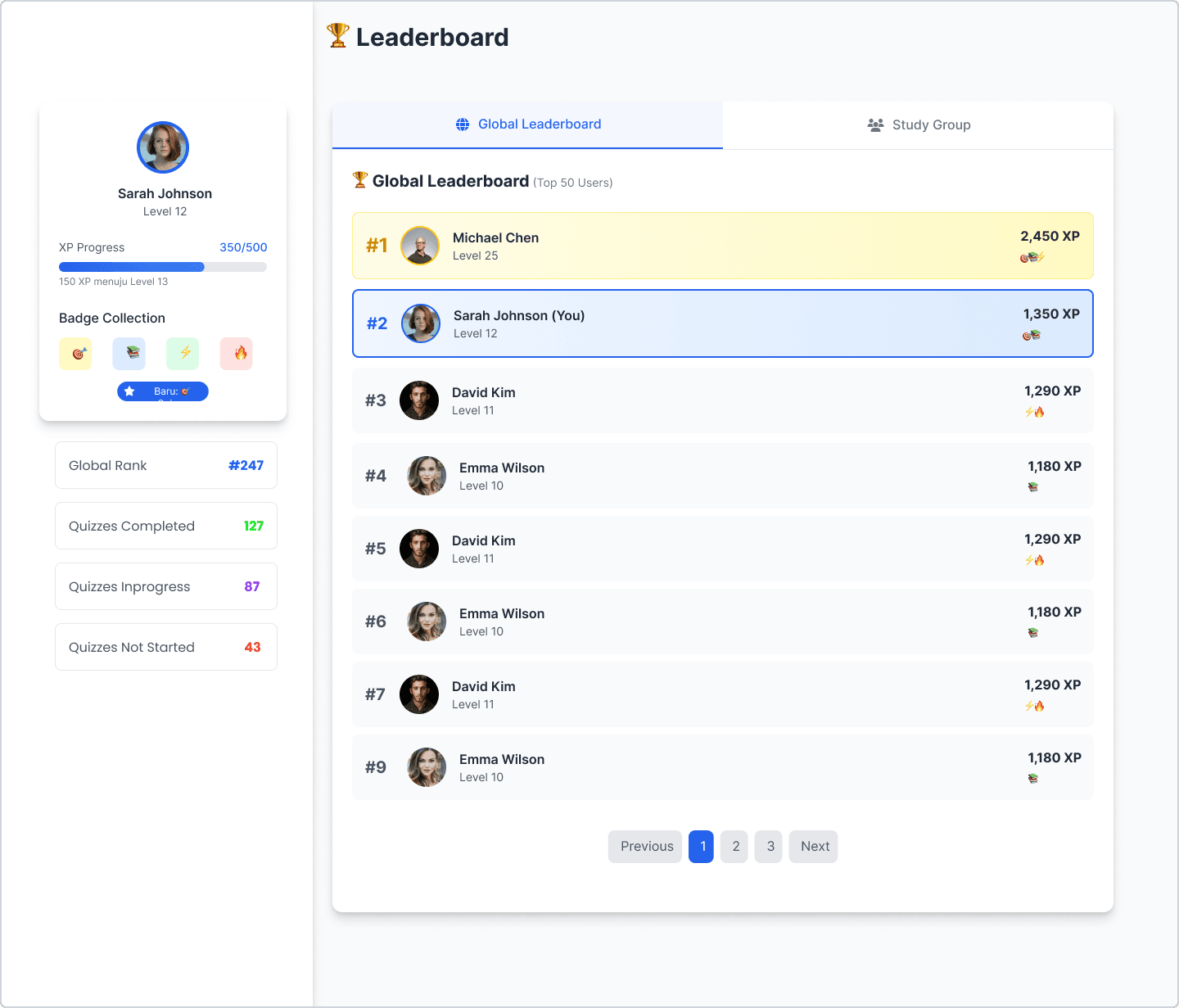Select the lightning badge in Badge Collection
1179x1008 pixels.
point(183,354)
